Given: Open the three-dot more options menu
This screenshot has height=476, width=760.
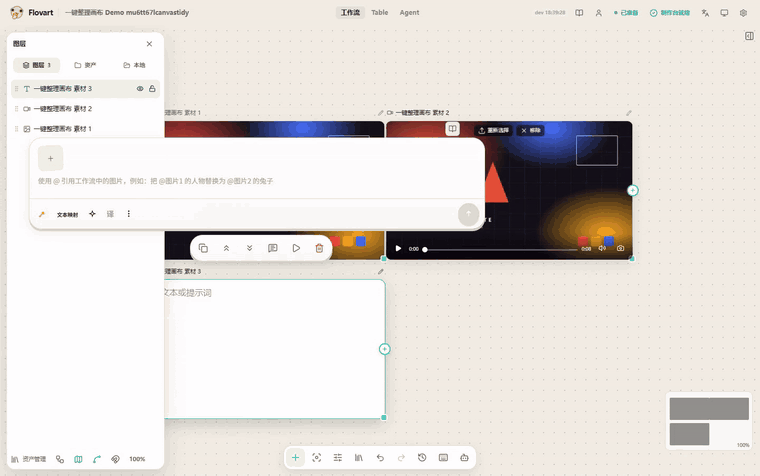Looking at the screenshot, I should coord(128,214).
